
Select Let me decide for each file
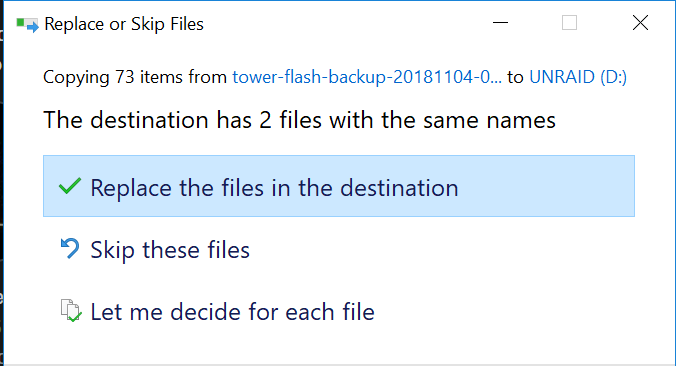coord(232,312)
